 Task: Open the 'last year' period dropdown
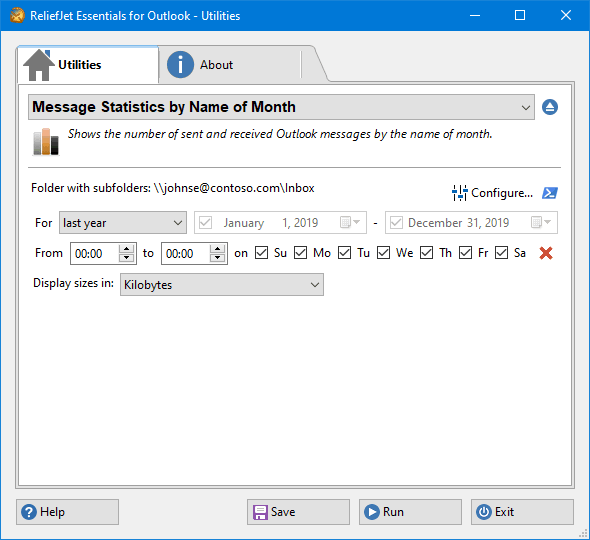pyautogui.click(x=123, y=223)
